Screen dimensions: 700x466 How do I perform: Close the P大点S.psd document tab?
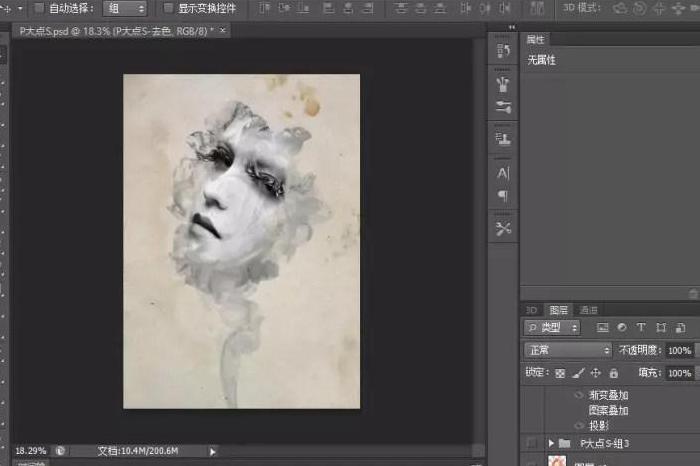coord(222,30)
